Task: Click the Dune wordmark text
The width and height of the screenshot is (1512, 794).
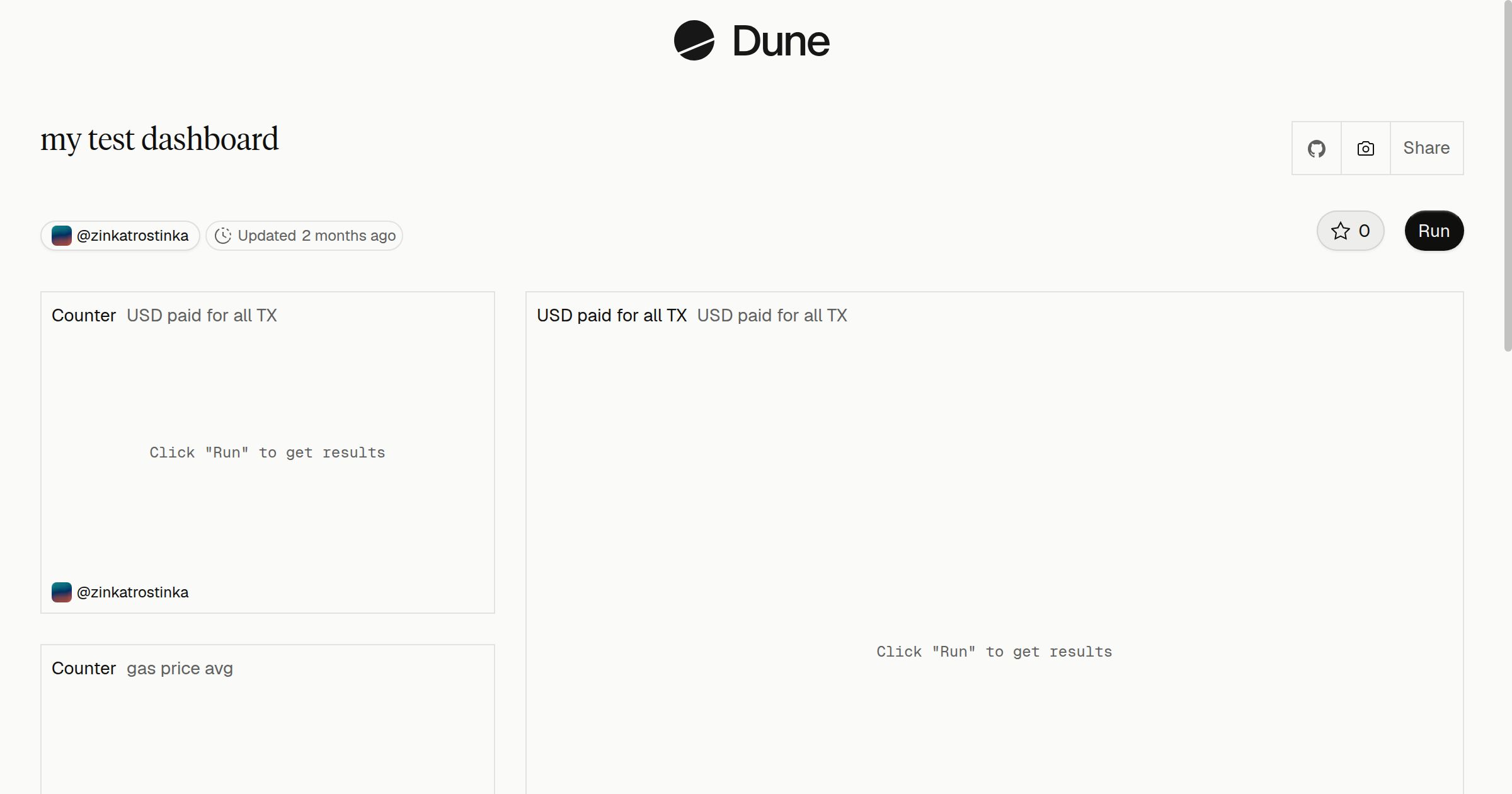Action: tap(781, 41)
